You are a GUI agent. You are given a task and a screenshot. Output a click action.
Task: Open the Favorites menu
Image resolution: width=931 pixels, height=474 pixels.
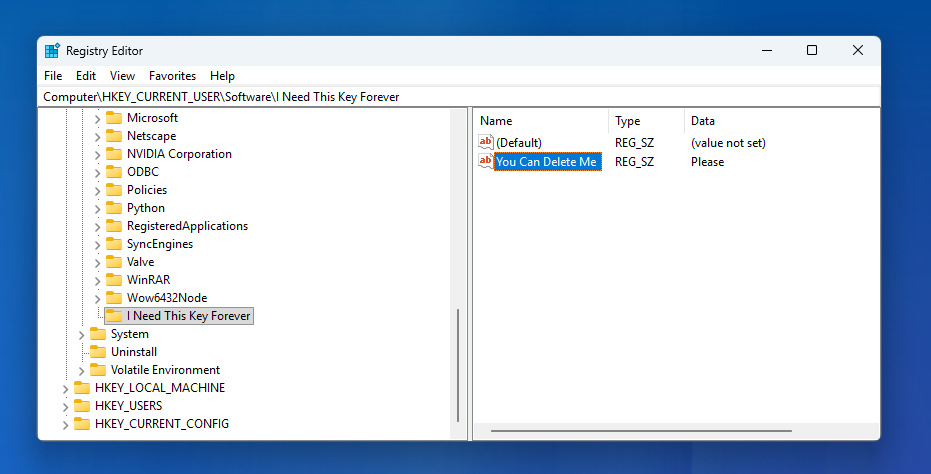172,76
